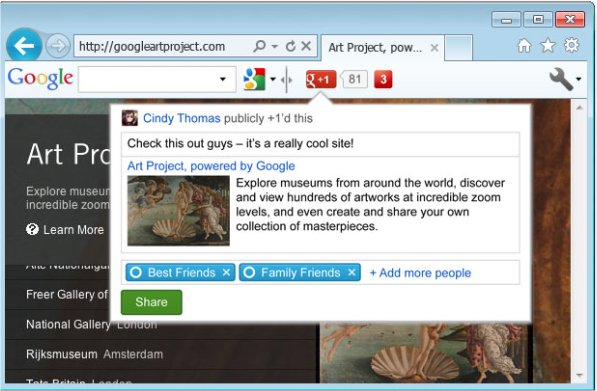Viewport: 597px width, 391px height.
Task: Click + Add more people
Action: (x=420, y=273)
